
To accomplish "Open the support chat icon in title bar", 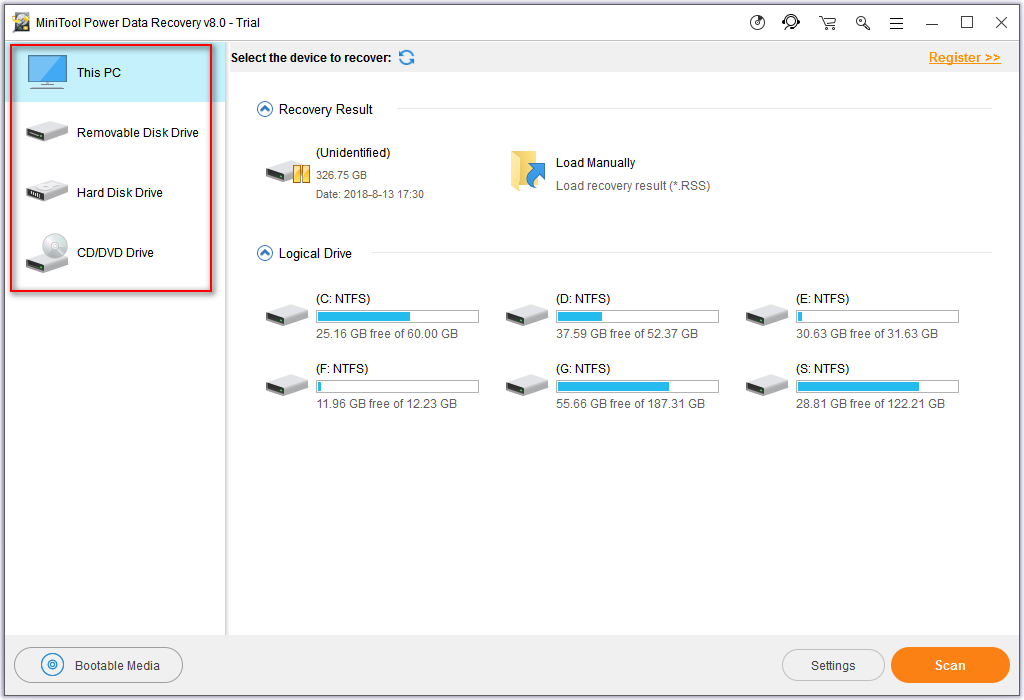I will [x=791, y=23].
